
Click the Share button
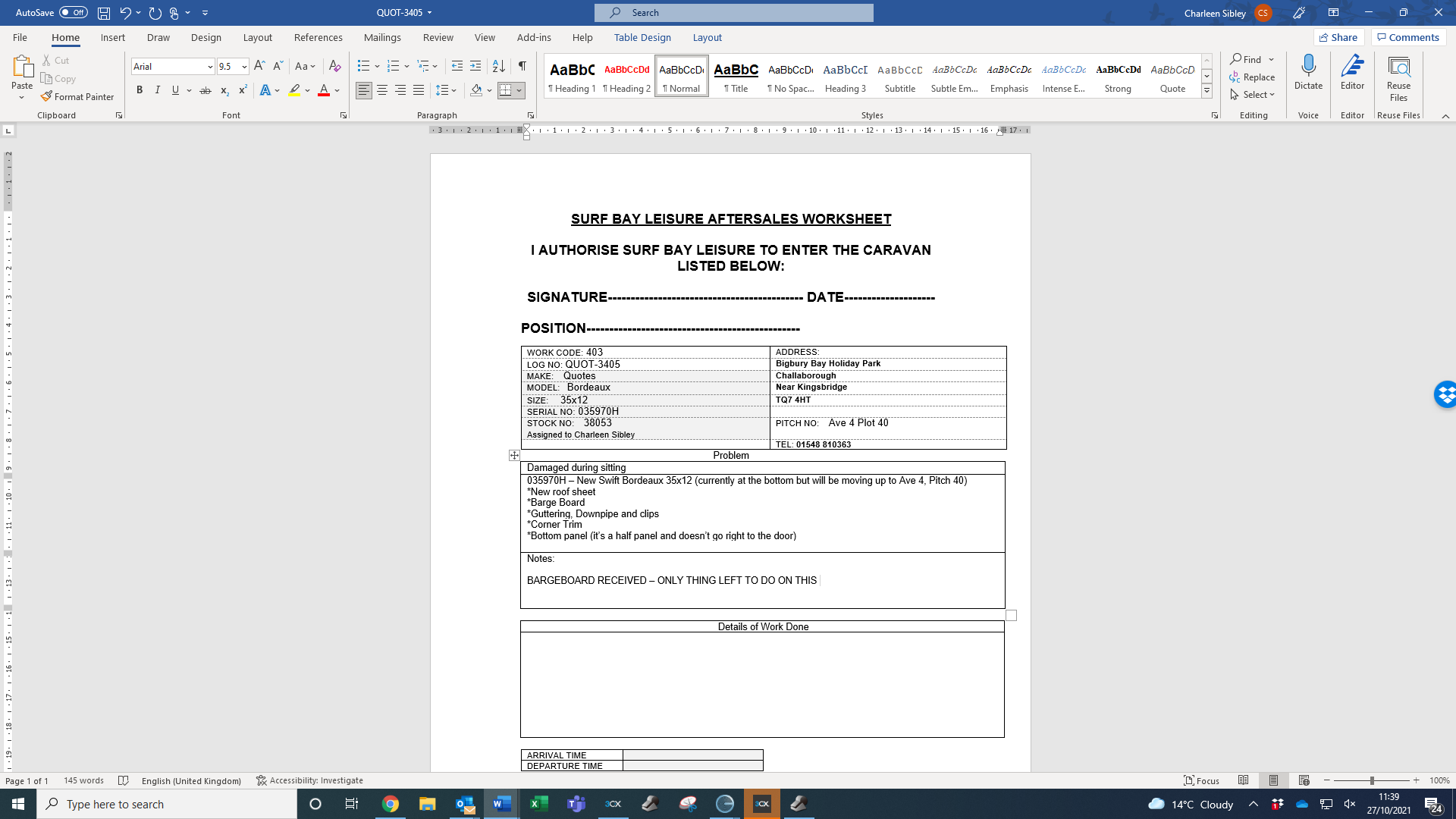tap(1338, 37)
